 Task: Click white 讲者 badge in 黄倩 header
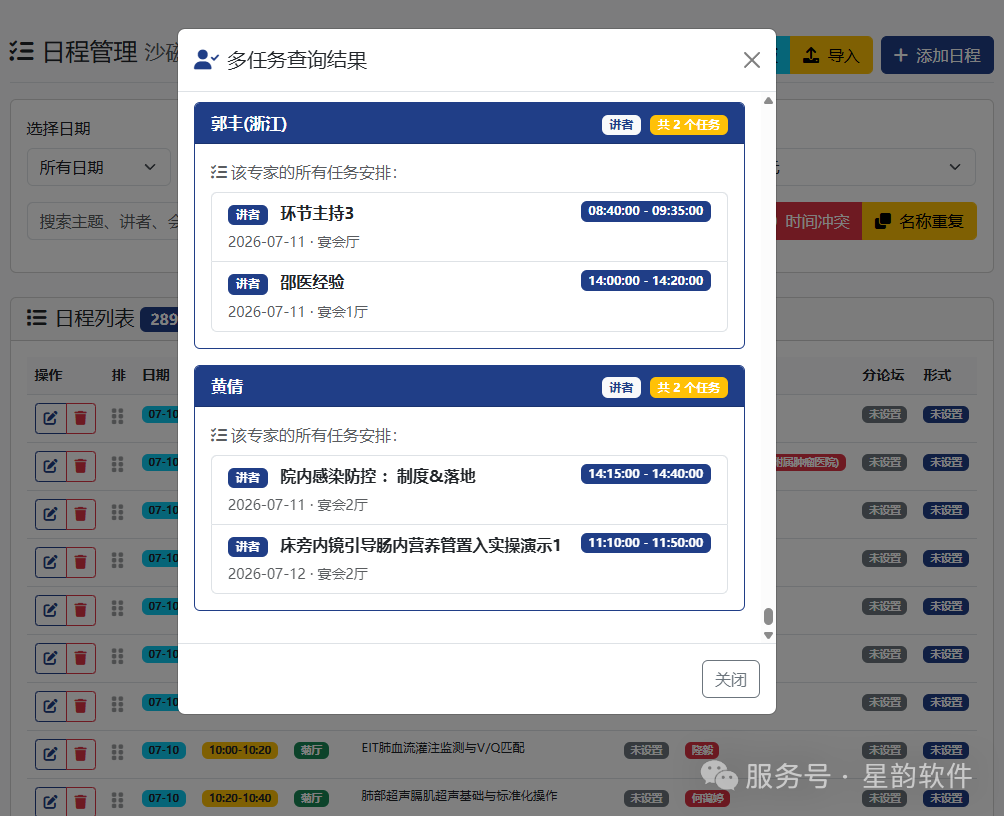(x=621, y=388)
